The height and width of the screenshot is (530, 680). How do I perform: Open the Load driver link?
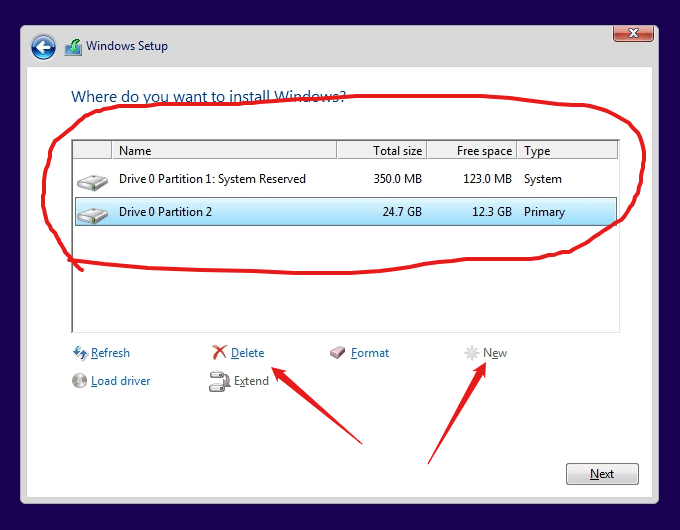121,381
